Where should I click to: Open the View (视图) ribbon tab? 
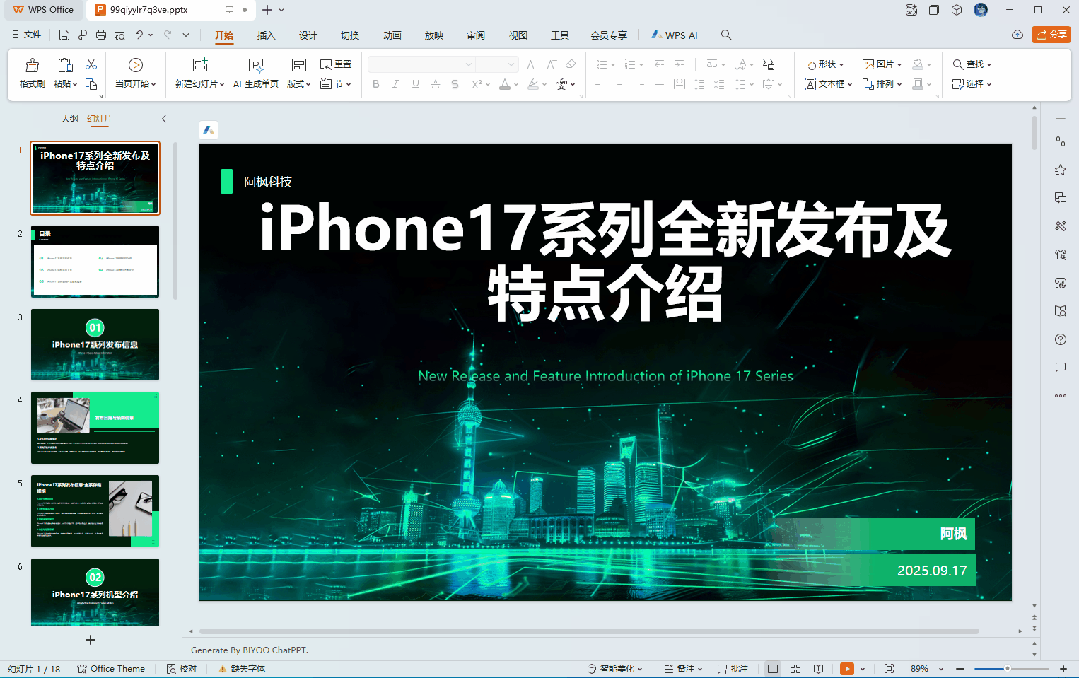517,35
